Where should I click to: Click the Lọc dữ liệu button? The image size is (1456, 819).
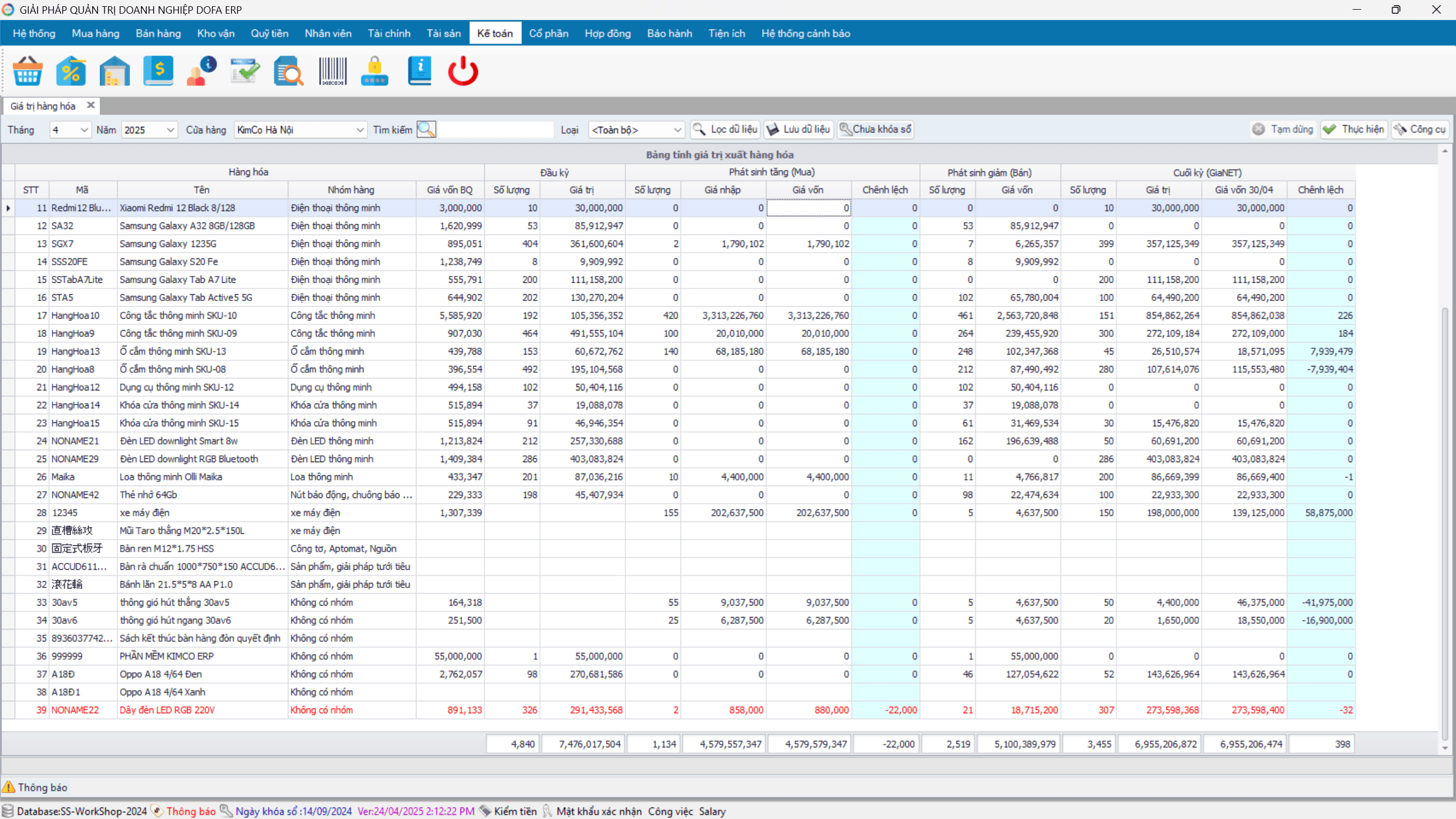point(725,129)
